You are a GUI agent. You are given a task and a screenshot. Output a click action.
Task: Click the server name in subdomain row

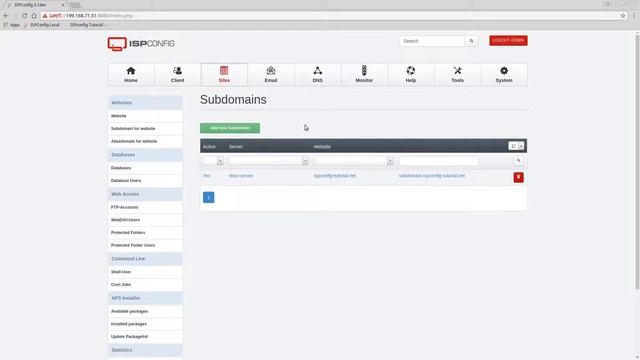(241, 176)
